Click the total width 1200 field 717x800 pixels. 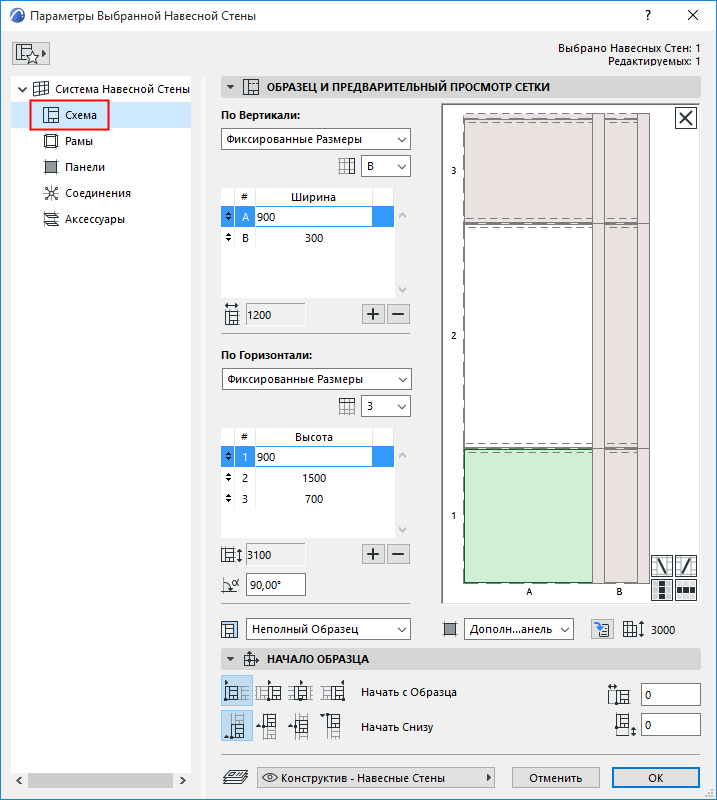[276, 315]
